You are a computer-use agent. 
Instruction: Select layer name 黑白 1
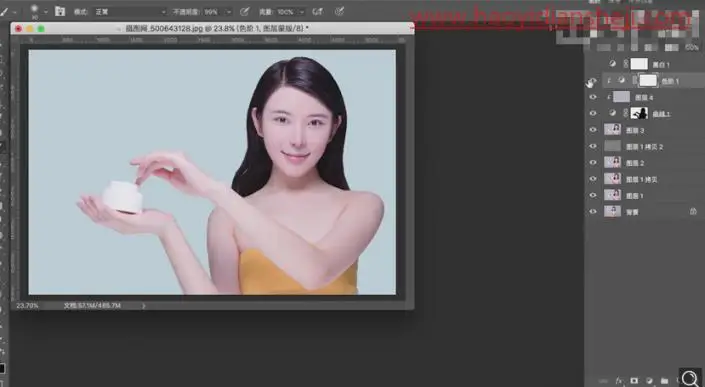661,65
